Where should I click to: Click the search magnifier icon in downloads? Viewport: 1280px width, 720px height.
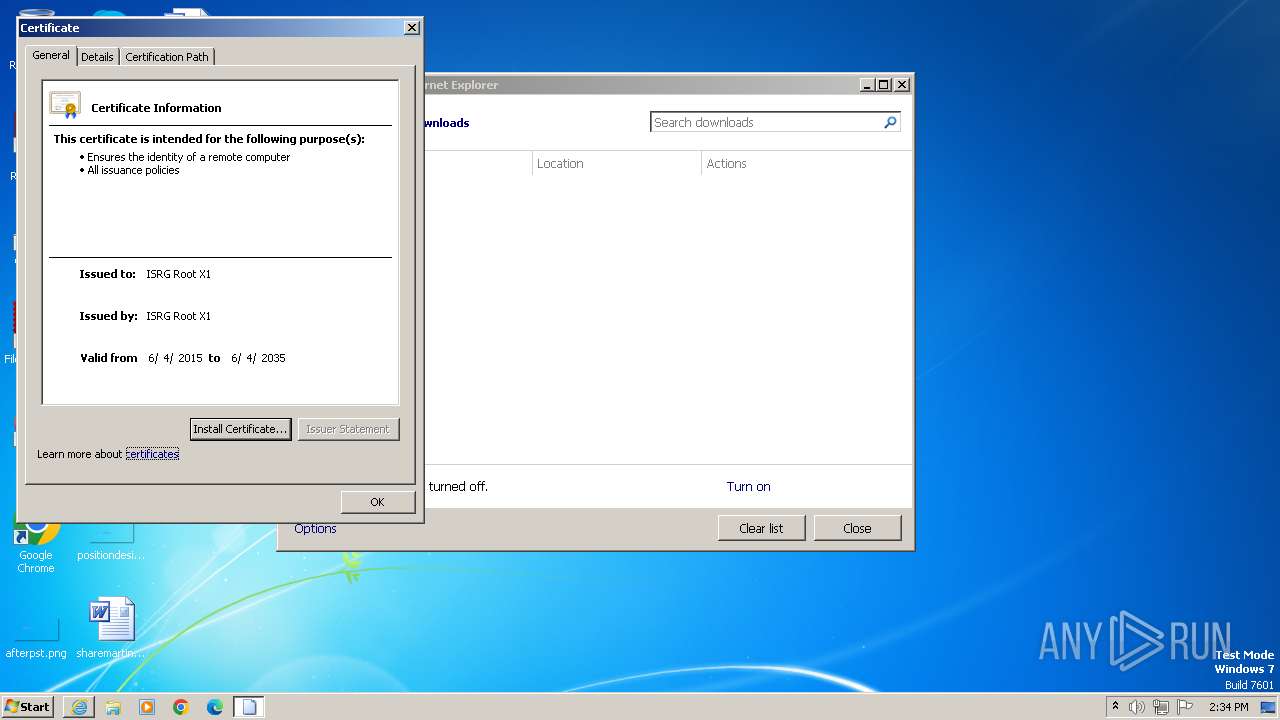pyautogui.click(x=890, y=122)
